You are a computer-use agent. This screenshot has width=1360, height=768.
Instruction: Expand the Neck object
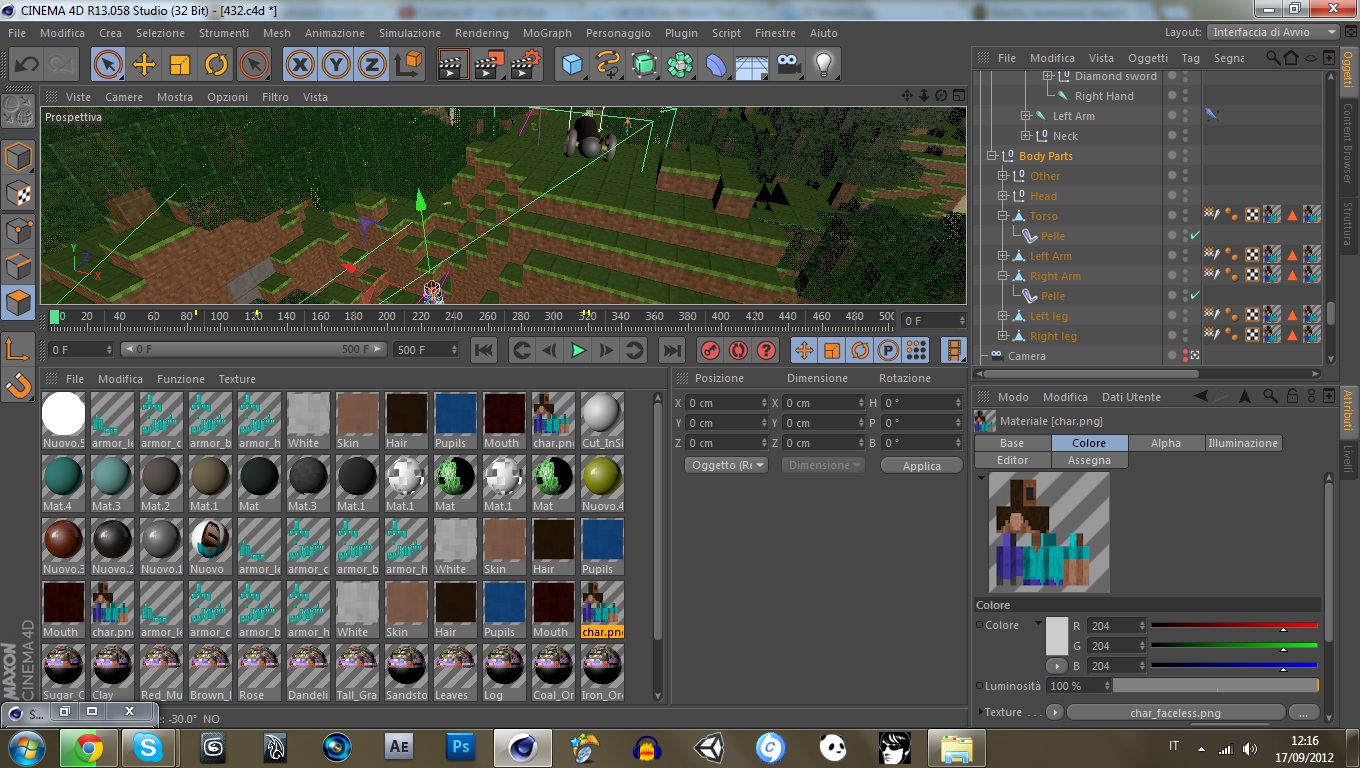(x=1025, y=136)
